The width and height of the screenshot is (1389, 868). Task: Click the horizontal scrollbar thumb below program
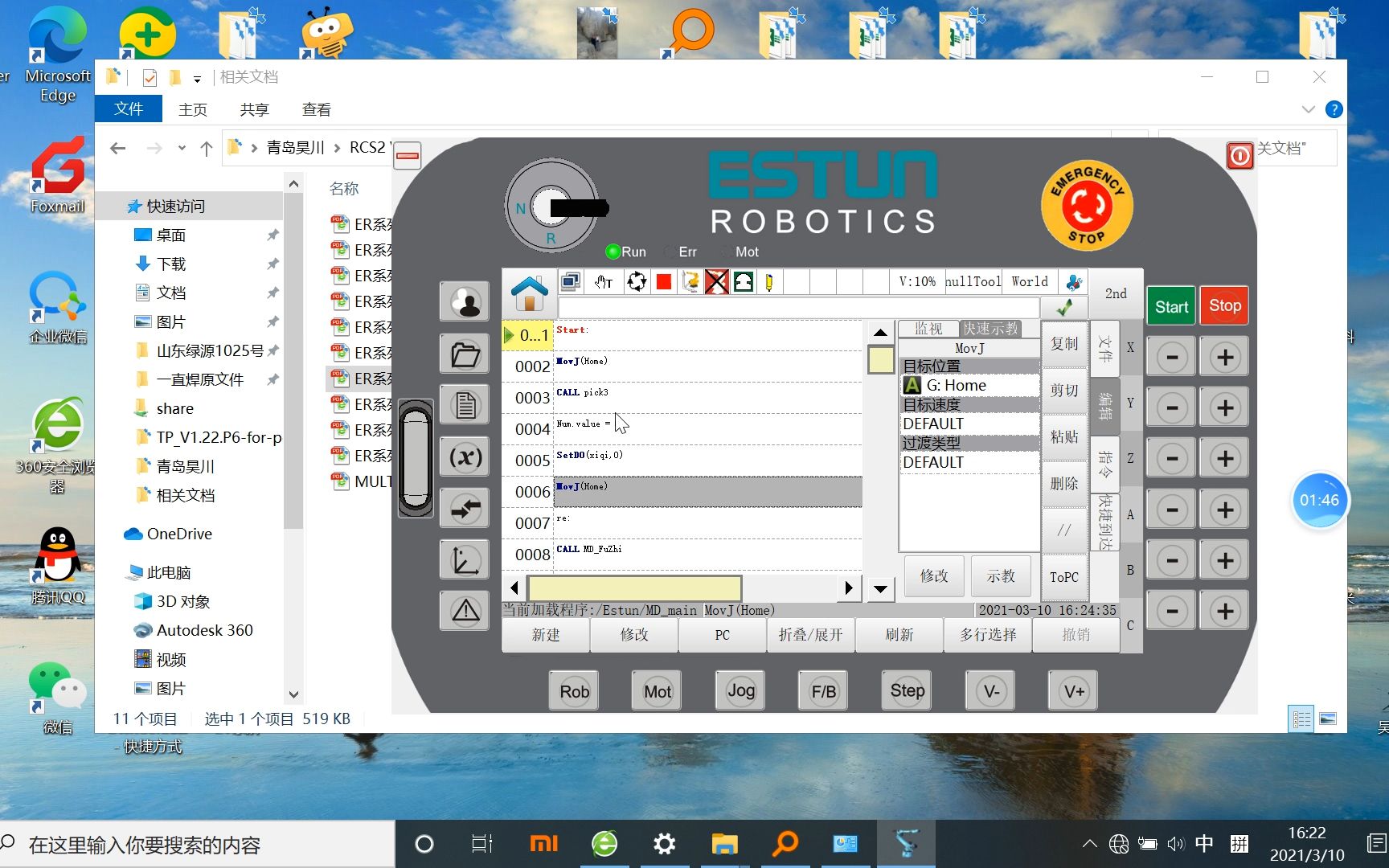(x=634, y=588)
